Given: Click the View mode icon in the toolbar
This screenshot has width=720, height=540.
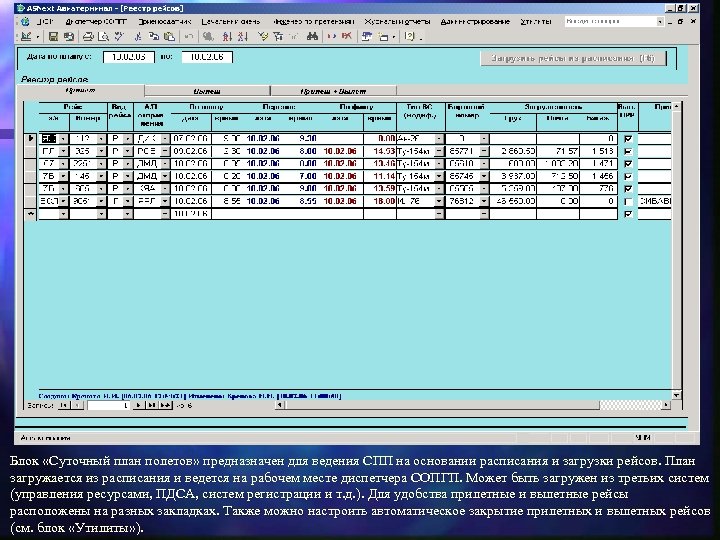Looking at the screenshot, I should click(26, 36).
